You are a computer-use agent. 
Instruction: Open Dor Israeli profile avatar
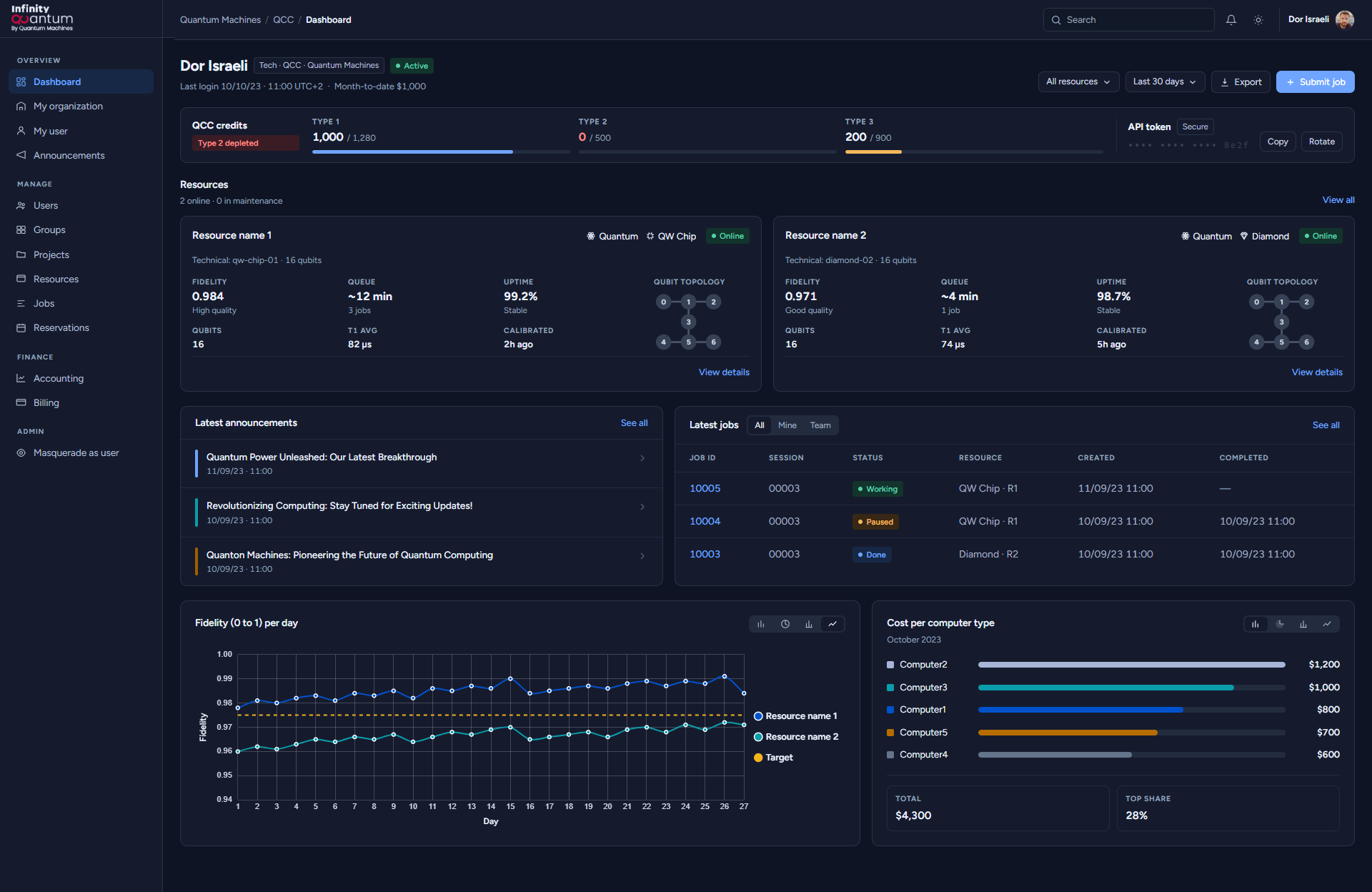(x=1345, y=20)
